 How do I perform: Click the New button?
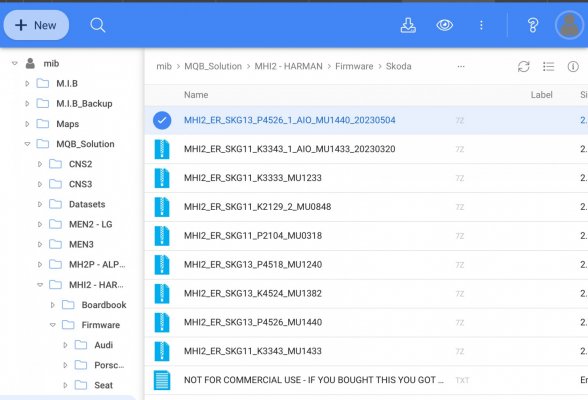36,25
